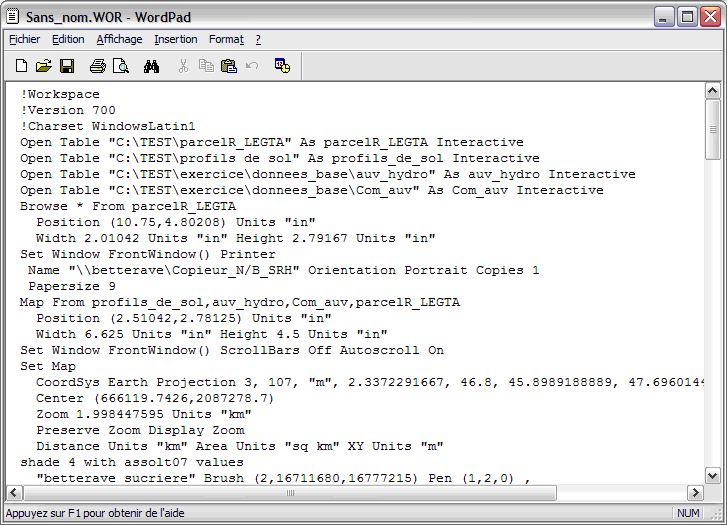727x525 pixels.
Task: Open Print Preview from the toolbar
Action: [x=121, y=66]
